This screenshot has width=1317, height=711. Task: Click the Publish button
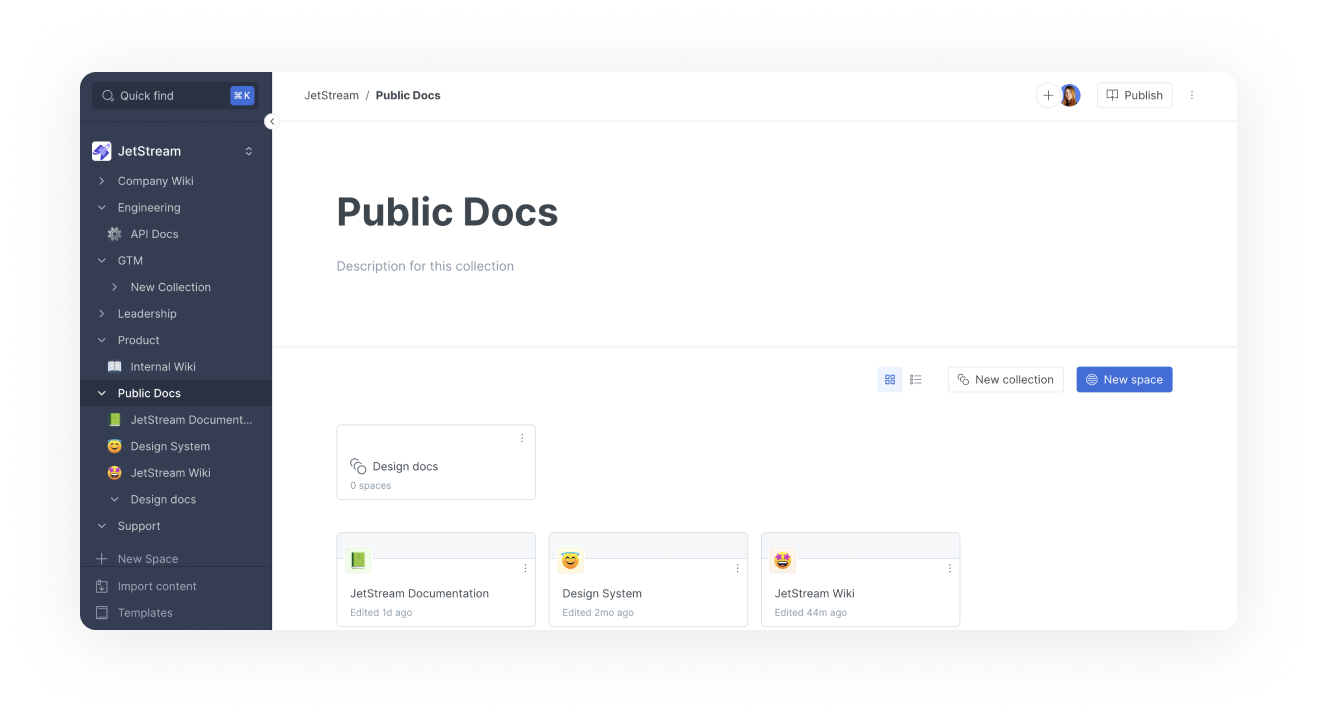(1134, 96)
